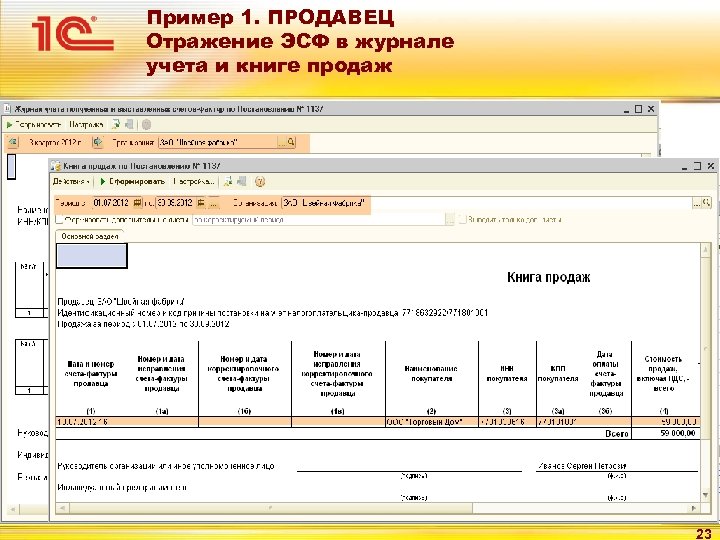Click next period arrow in journal window
Image resolution: width=720 pixels, height=540 pixels.
point(97,142)
